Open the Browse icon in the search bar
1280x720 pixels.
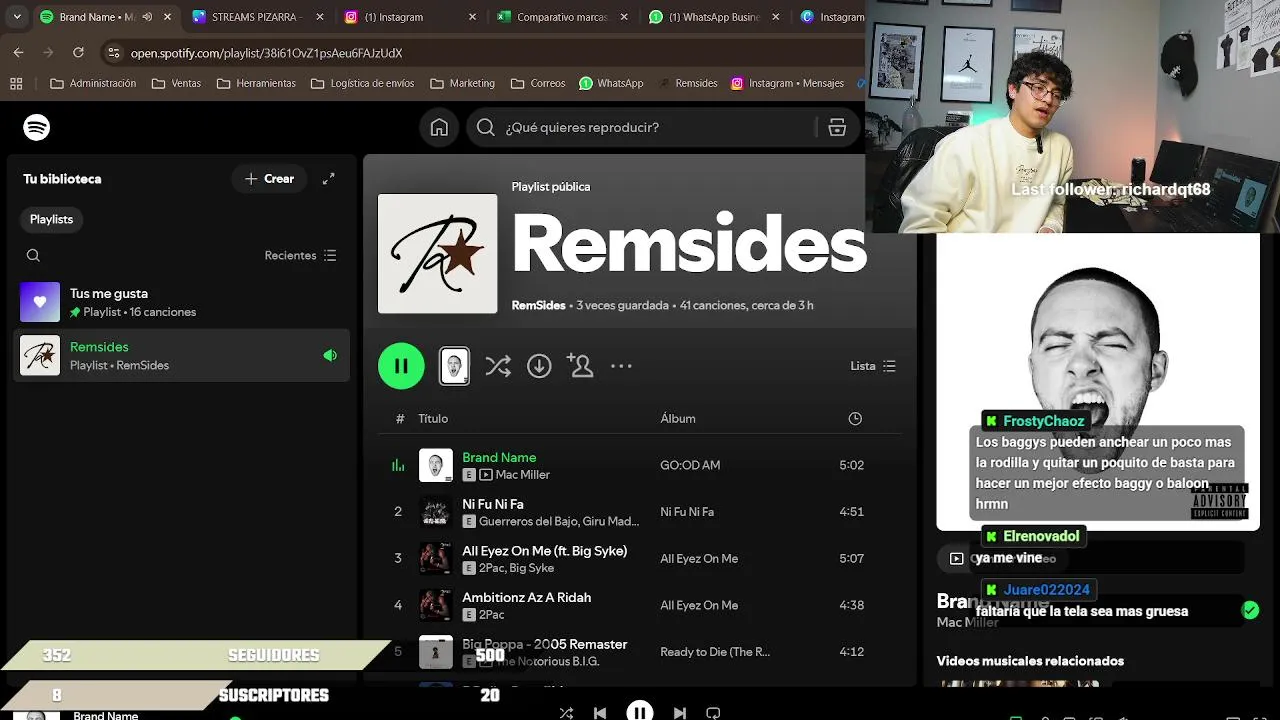click(x=837, y=127)
